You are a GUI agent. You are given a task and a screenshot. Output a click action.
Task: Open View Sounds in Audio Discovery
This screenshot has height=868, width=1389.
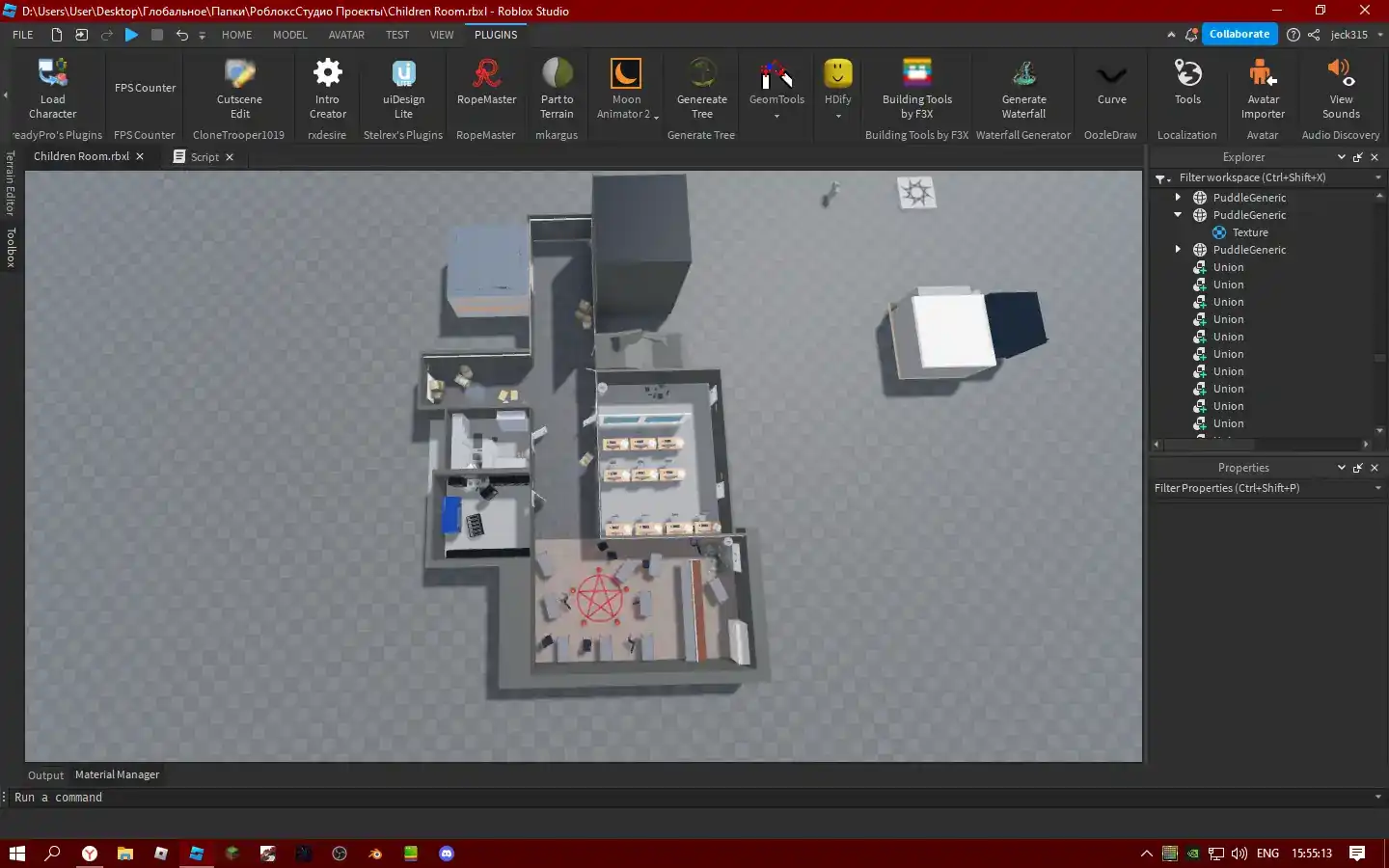tap(1341, 89)
